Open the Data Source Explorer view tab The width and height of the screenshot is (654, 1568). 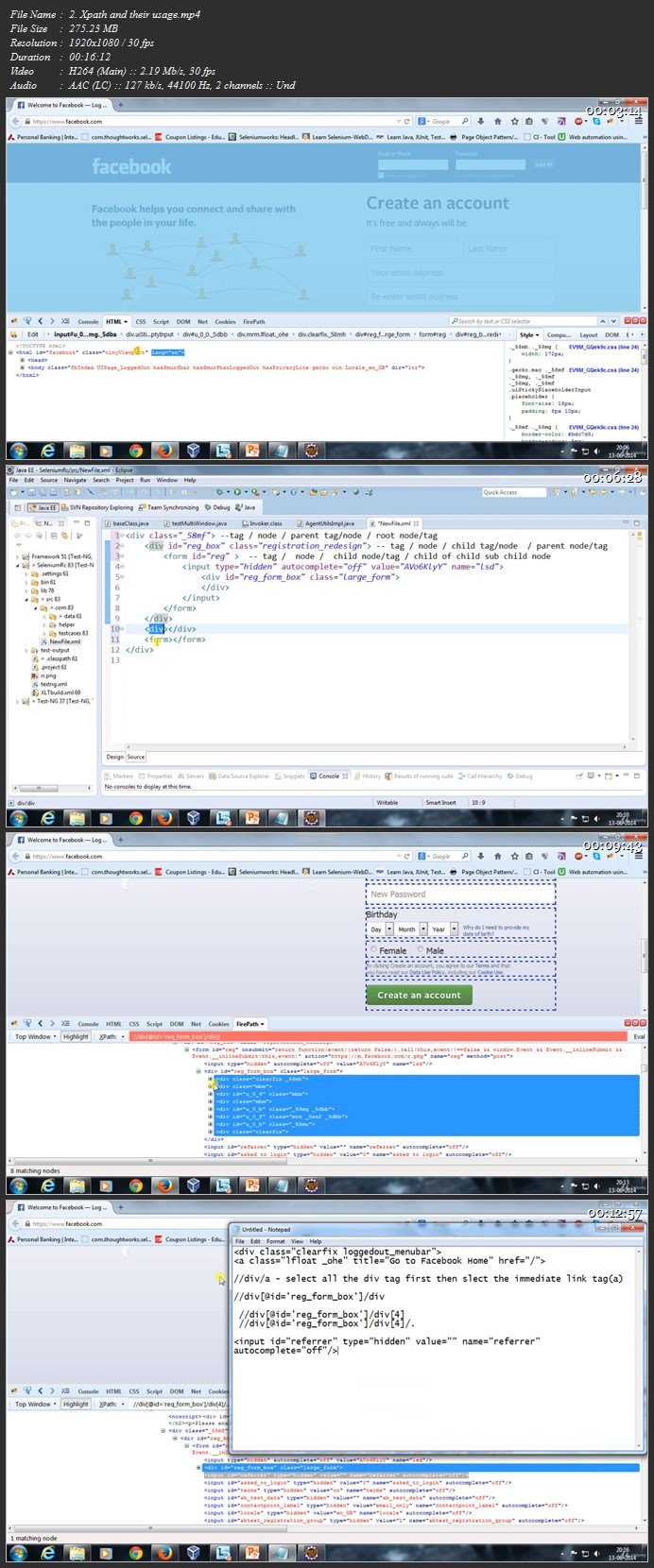click(240, 776)
